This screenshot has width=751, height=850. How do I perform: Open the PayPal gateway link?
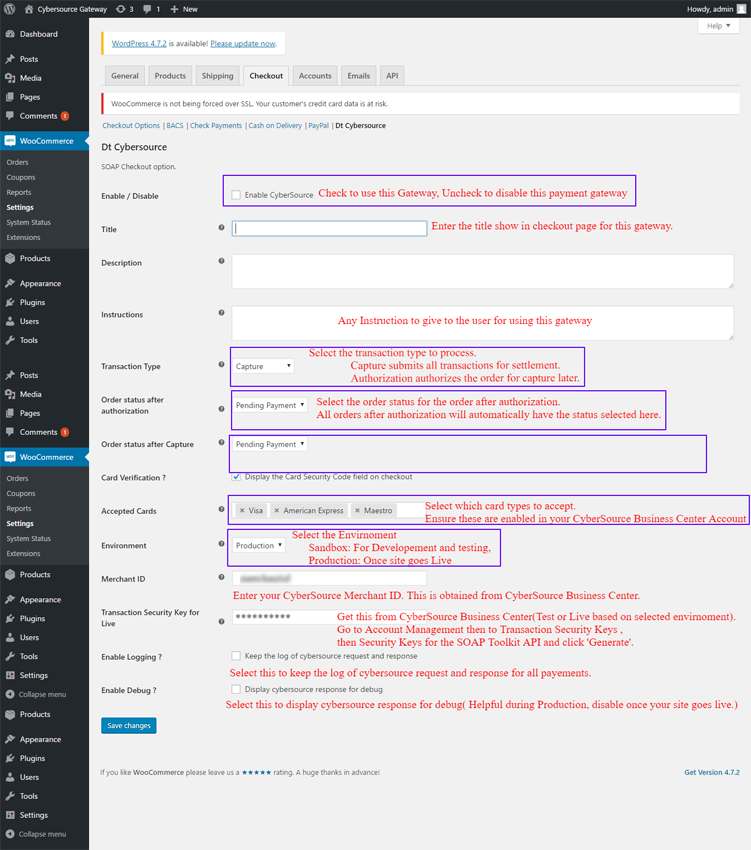318,125
